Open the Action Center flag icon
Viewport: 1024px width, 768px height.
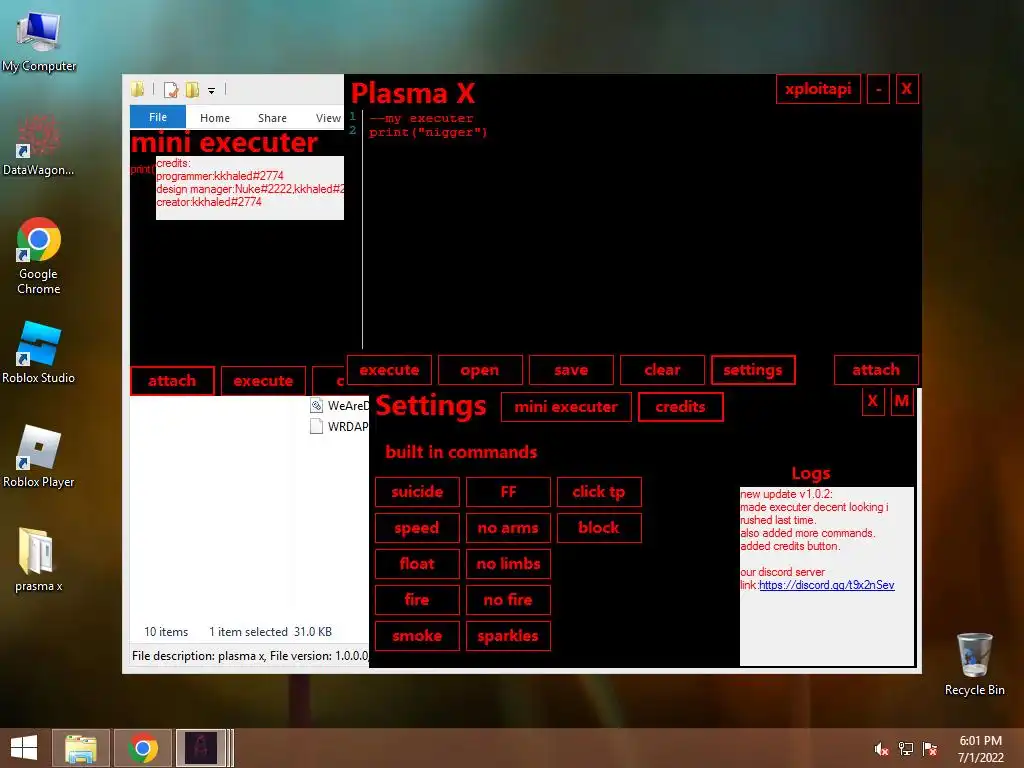(930, 749)
